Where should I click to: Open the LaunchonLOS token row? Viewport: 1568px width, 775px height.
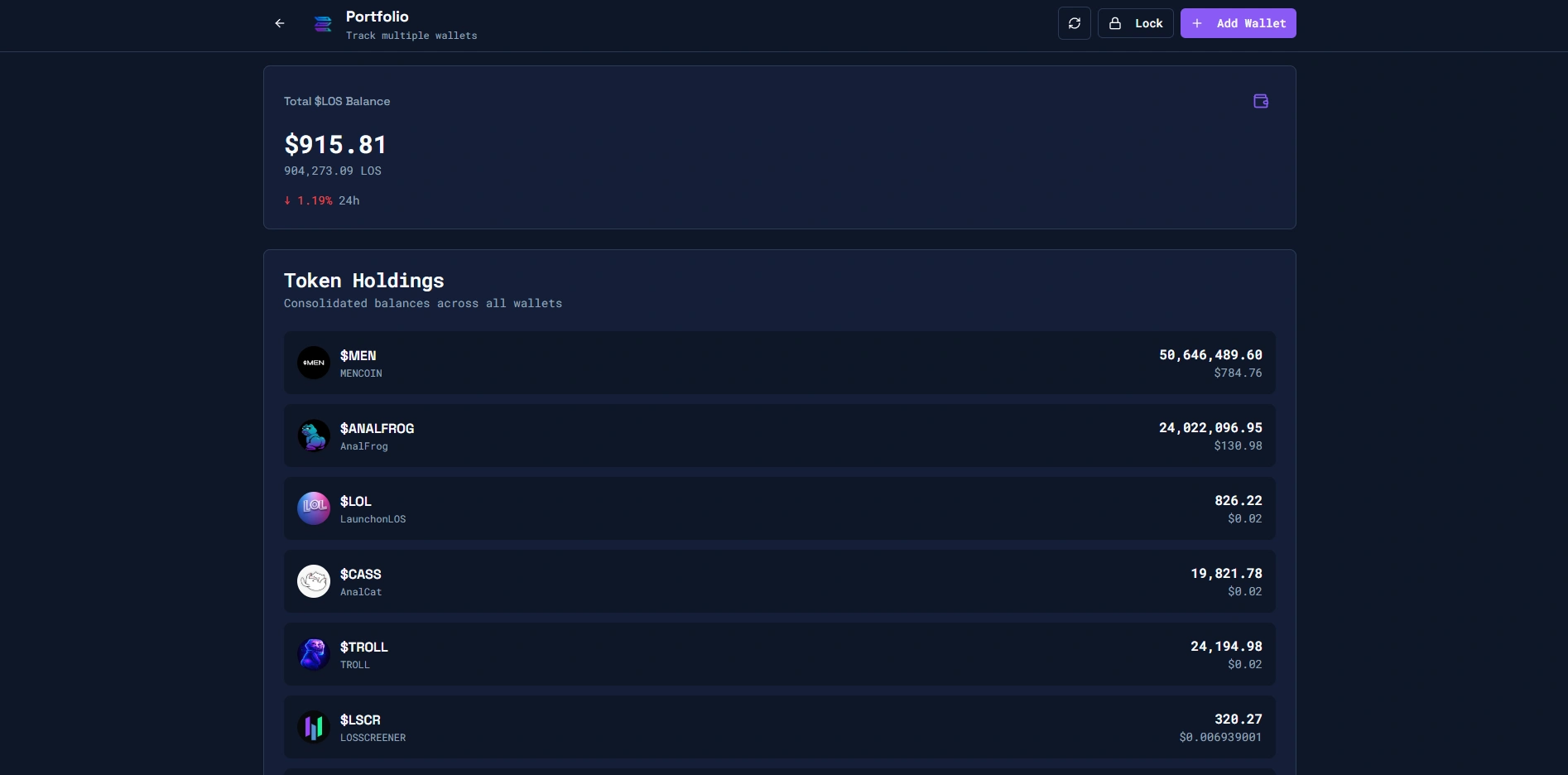(x=778, y=508)
